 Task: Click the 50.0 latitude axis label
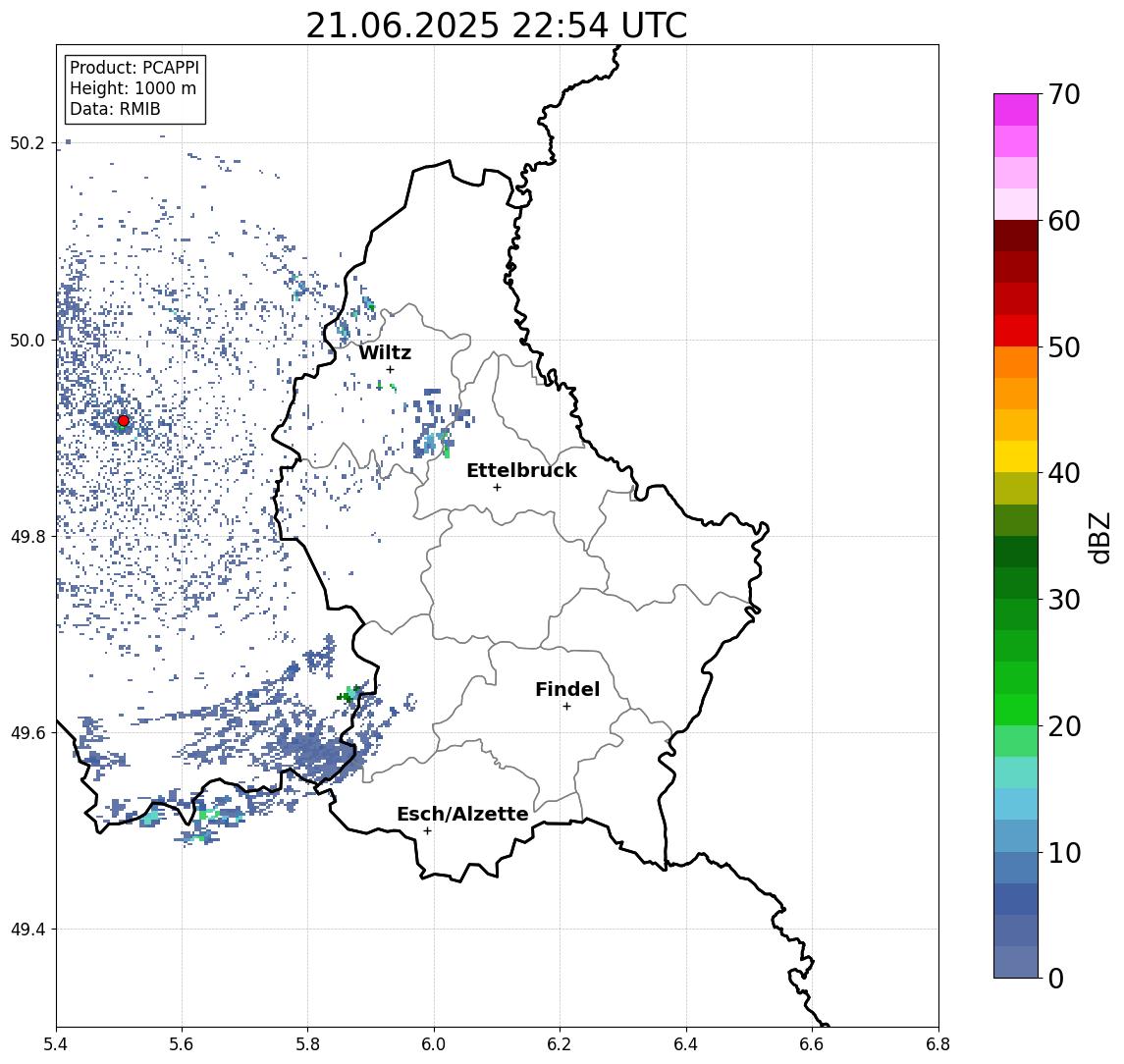click(27, 340)
